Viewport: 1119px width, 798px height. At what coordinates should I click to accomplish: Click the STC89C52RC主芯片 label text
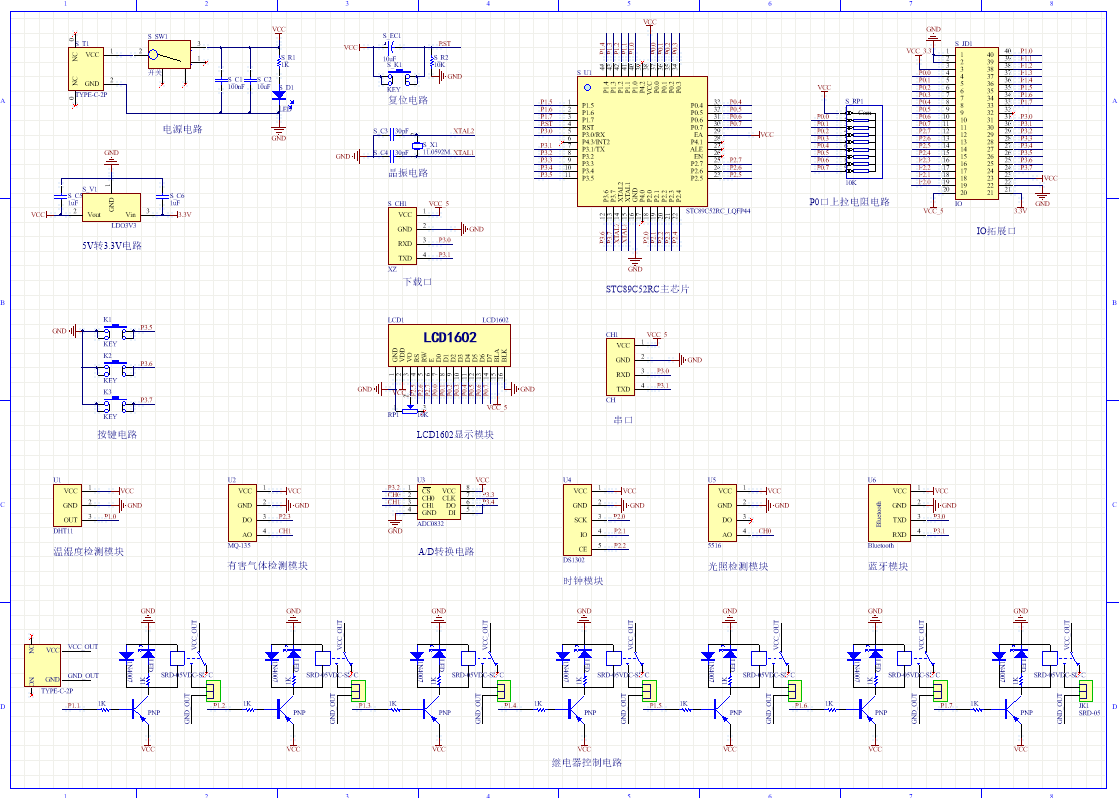point(646,290)
